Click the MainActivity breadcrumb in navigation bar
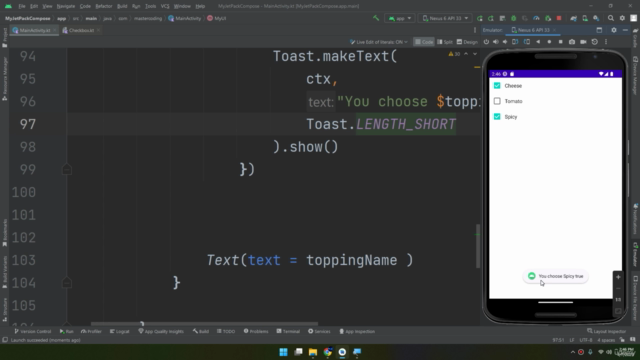The width and height of the screenshot is (640, 360). pyautogui.click(x=184, y=18)
